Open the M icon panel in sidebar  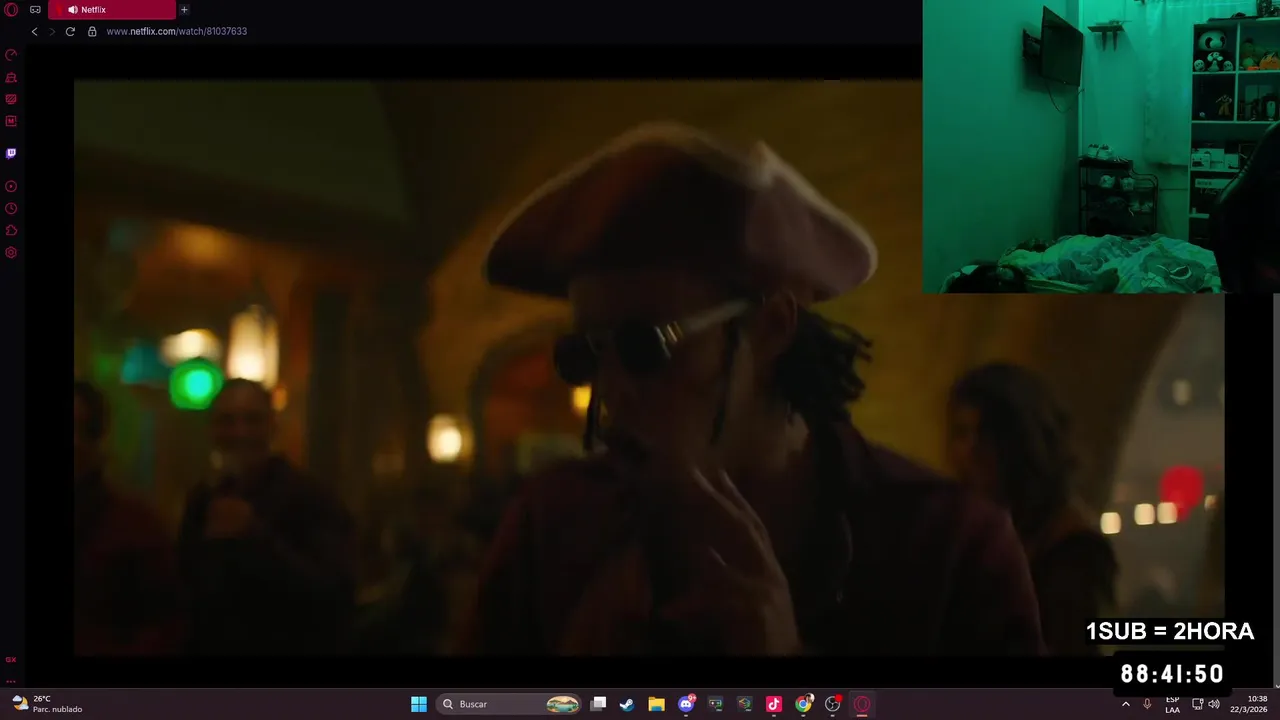tap(11, 121)
